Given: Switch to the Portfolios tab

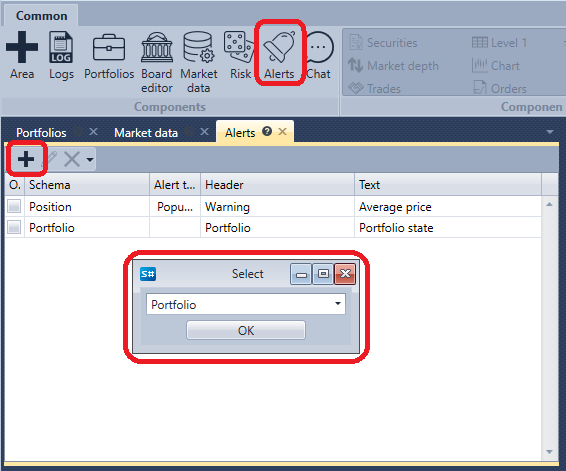Looking at the screenshot, I should tap(41, 133).
